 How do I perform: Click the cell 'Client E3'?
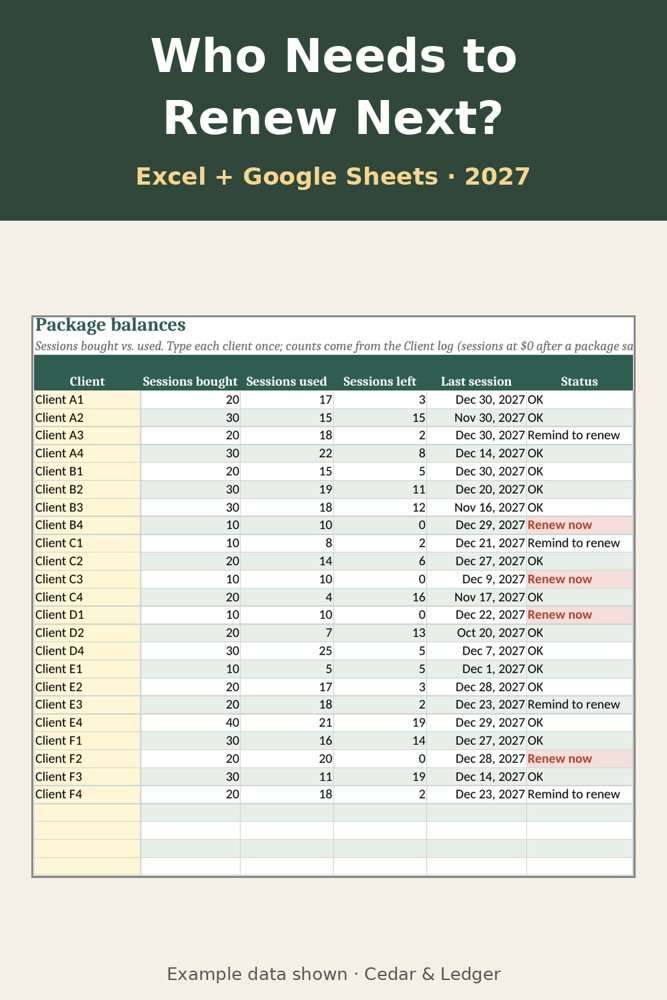(87, 704)
